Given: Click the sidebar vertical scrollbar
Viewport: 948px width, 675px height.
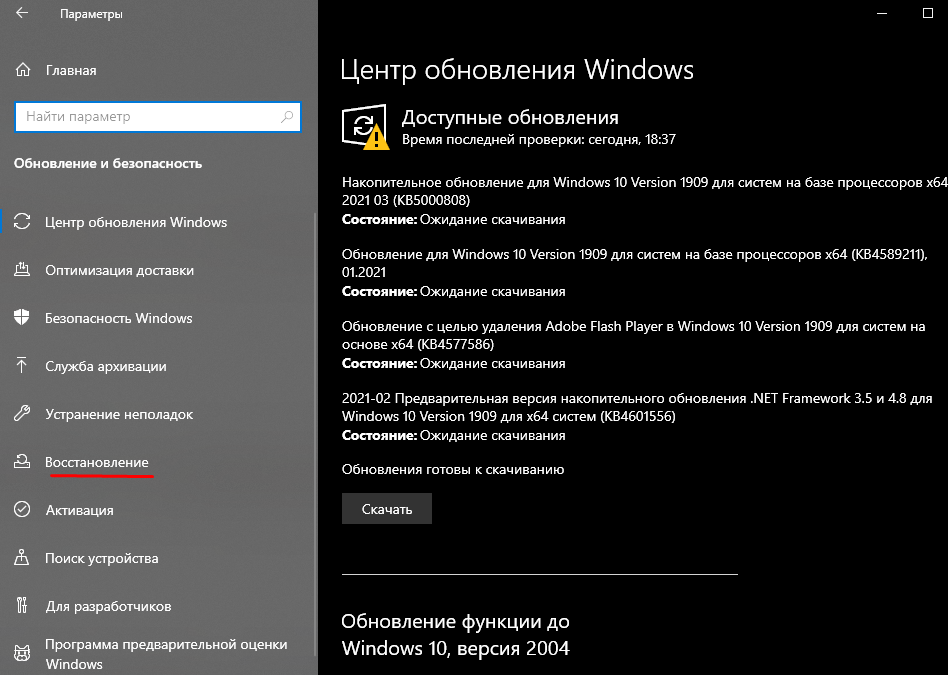Looking at the screenshot, I should pyautogui.click(x=315, y=400).
